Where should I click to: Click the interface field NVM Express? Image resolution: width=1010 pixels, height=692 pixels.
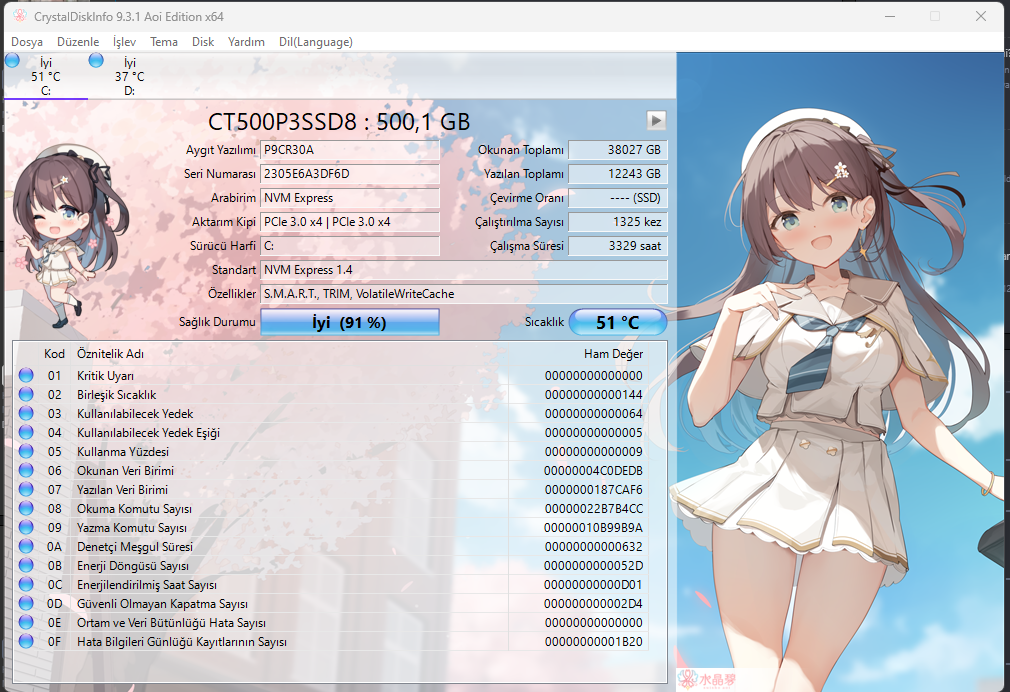350,198
